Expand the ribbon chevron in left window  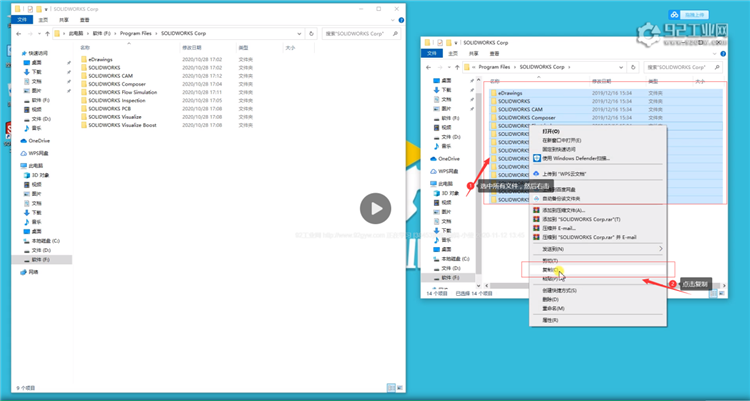pos(393,20)
